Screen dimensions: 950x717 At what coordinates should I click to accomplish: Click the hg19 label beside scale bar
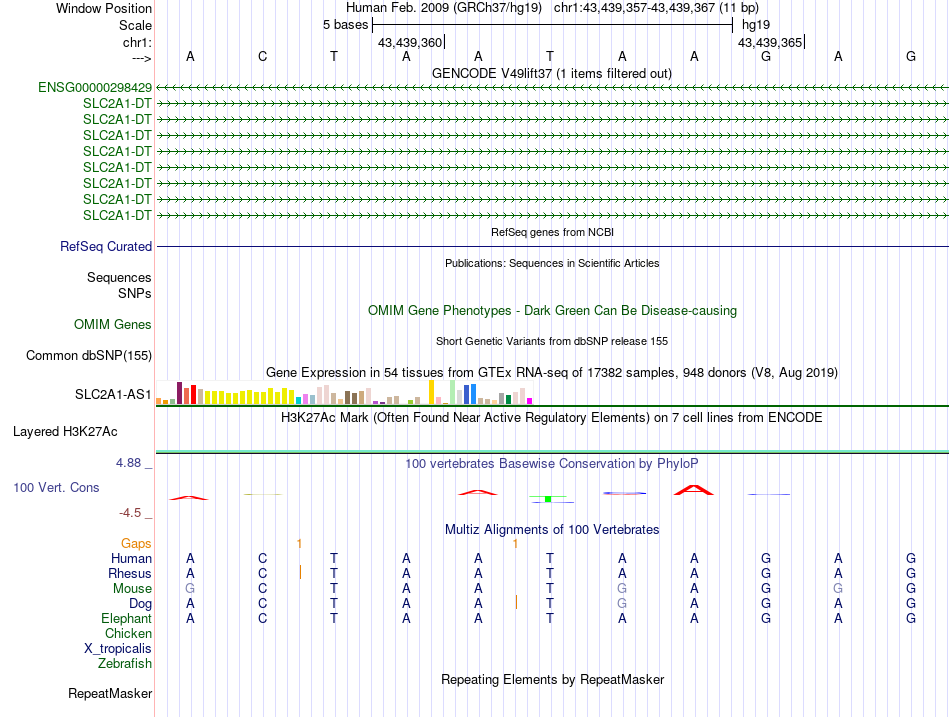coord(756,25)
